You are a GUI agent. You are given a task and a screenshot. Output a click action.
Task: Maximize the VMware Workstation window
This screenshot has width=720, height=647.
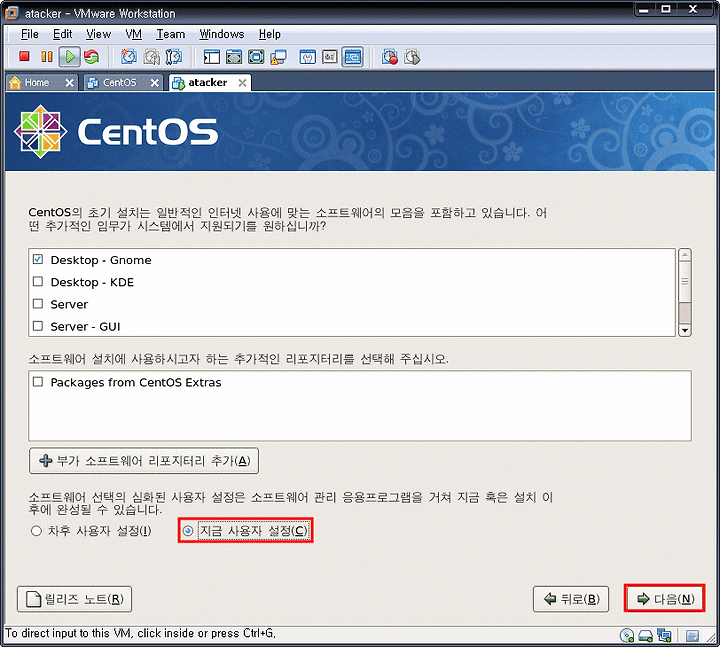click(x=666, y=10)
